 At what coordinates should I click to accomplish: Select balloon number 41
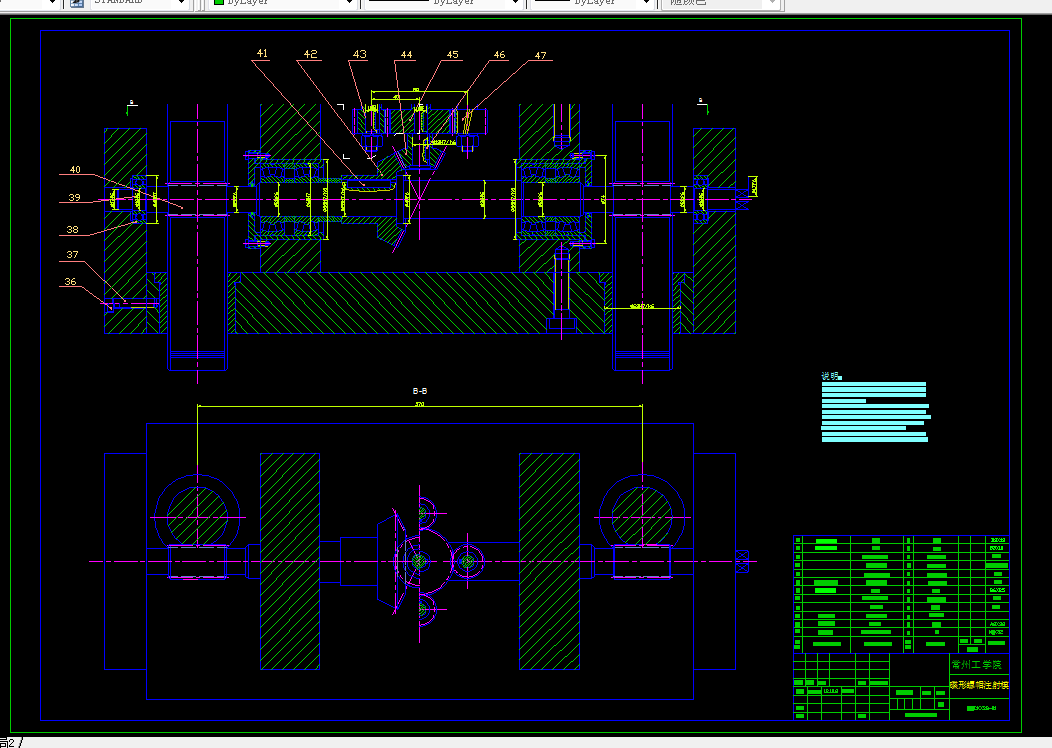(x=262, y=53)
